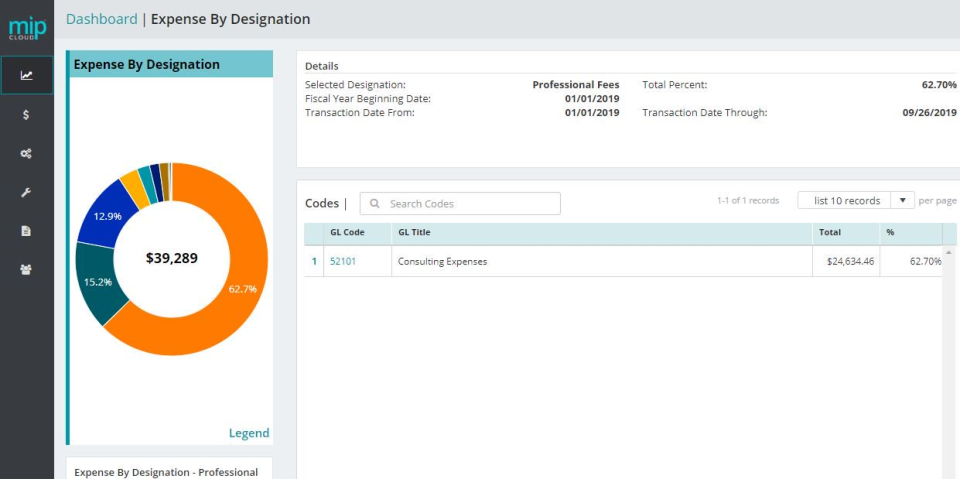The image size is (960, 479).
Task: Select the list 10 records combo box
Action: pos(856,200)
